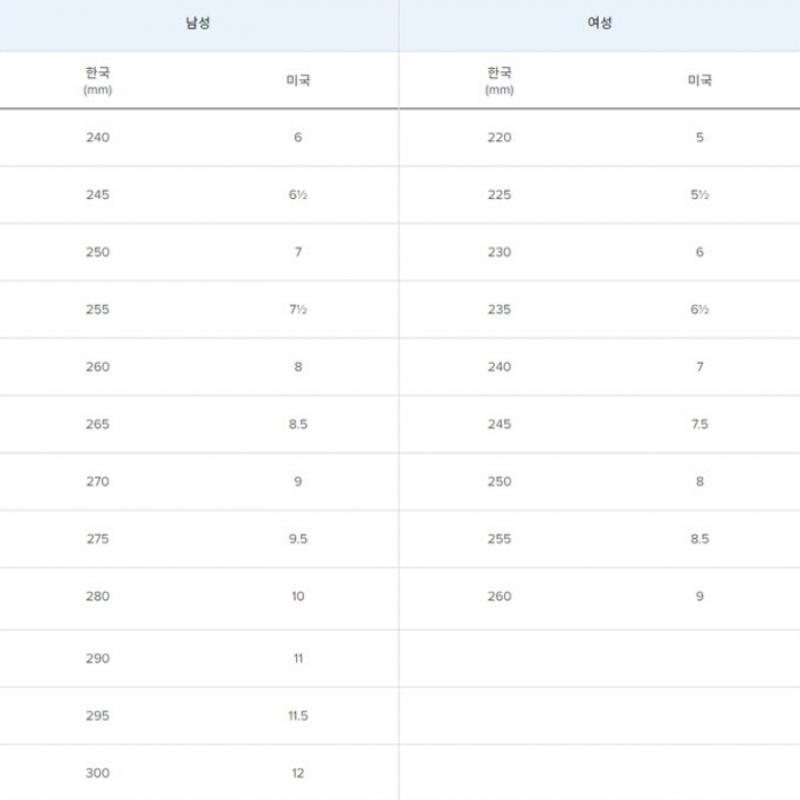
Task: Click the men's US size 7½ cell
Action: 298,310
